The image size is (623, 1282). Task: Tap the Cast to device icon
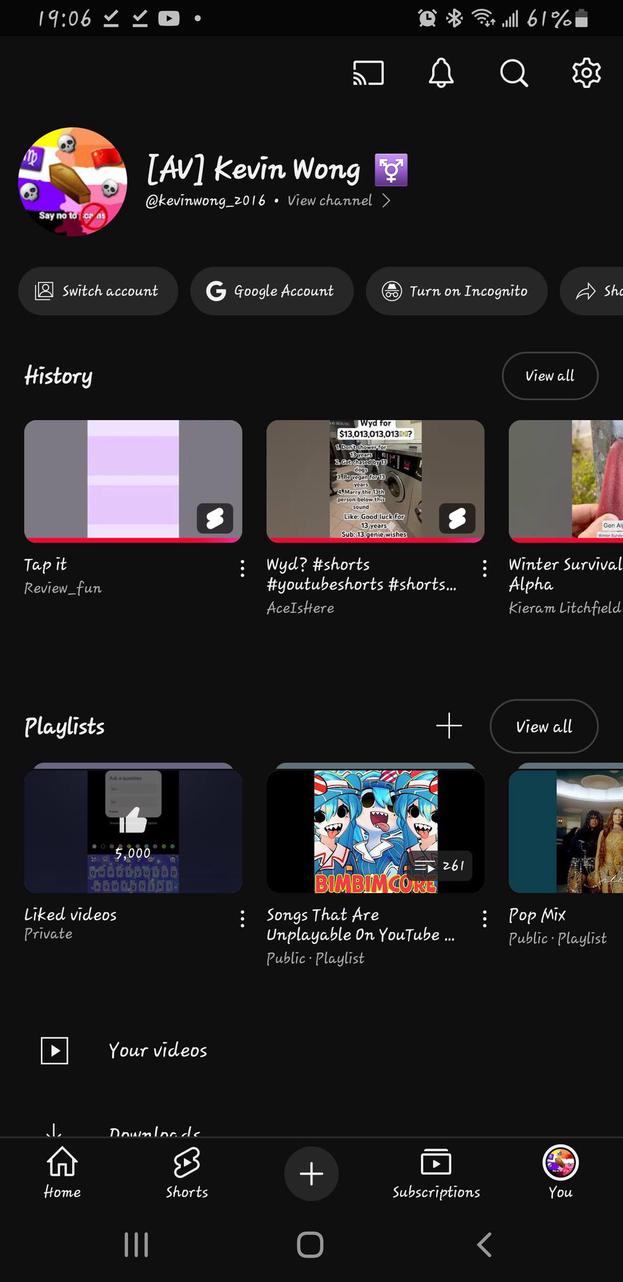368,73
